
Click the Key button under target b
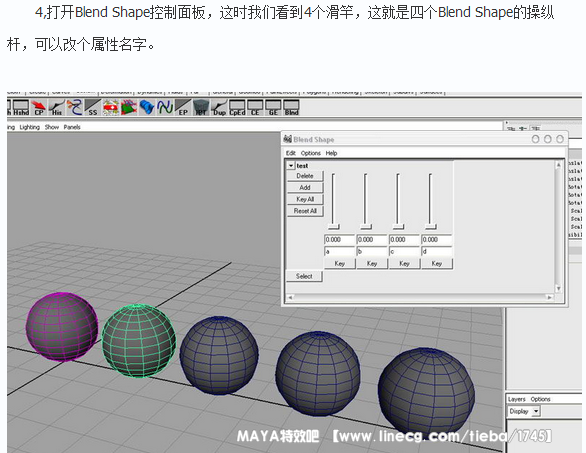coord(372,264)
